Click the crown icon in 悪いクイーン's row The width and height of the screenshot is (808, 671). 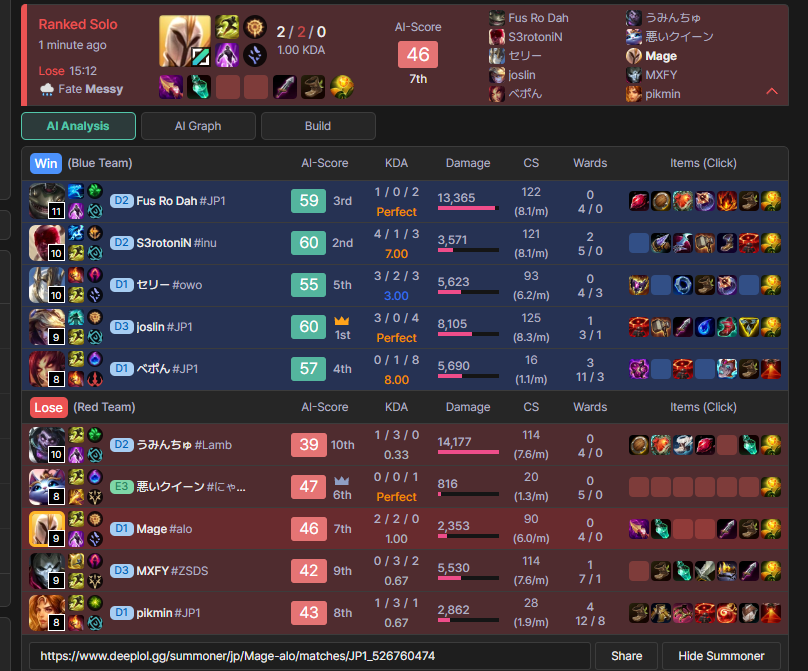point(342,481)
